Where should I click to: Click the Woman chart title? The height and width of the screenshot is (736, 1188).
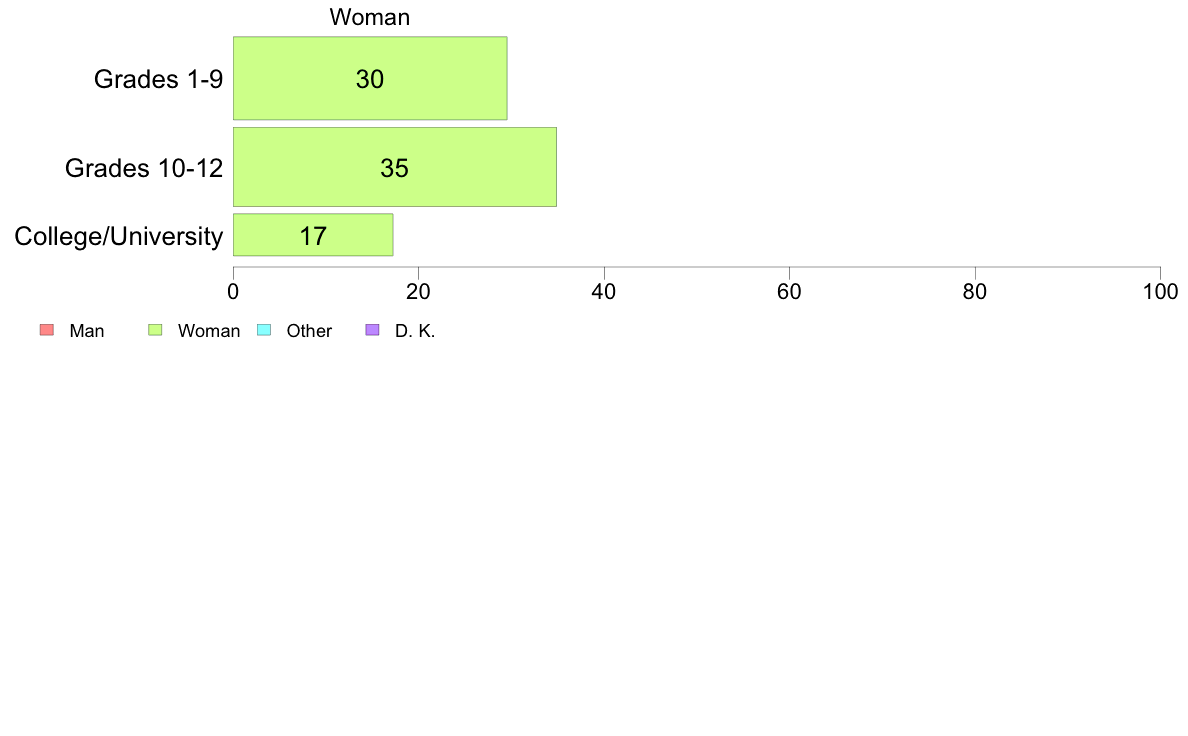[370, 17]
